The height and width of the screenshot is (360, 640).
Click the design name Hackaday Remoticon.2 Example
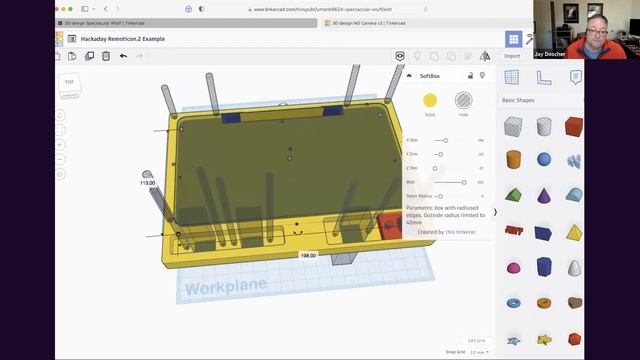point(122,39)
